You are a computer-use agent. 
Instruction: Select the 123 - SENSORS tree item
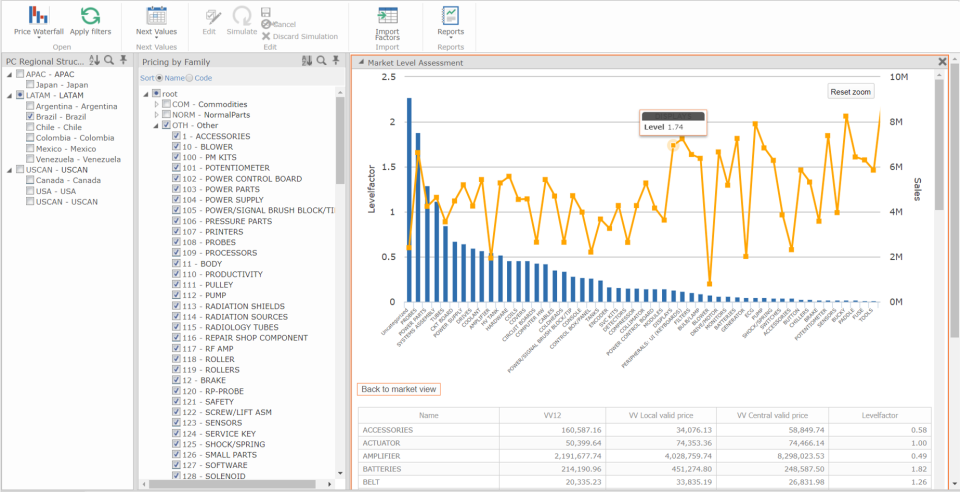pos(212,423)
